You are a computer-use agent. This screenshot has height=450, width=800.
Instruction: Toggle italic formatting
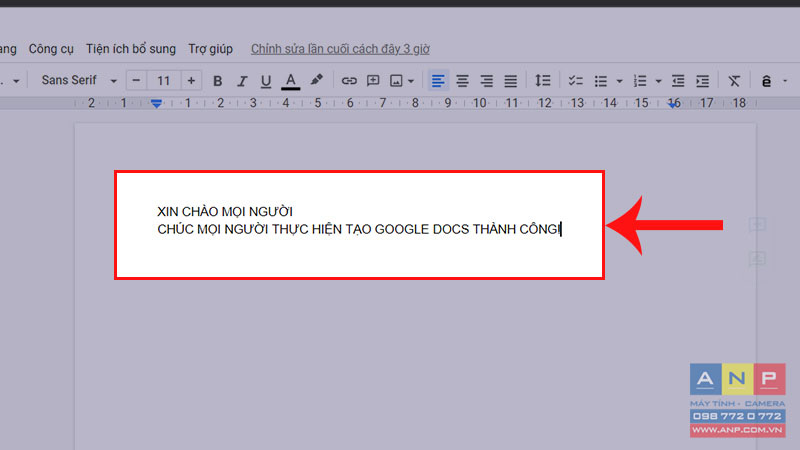tap(242, 81)
